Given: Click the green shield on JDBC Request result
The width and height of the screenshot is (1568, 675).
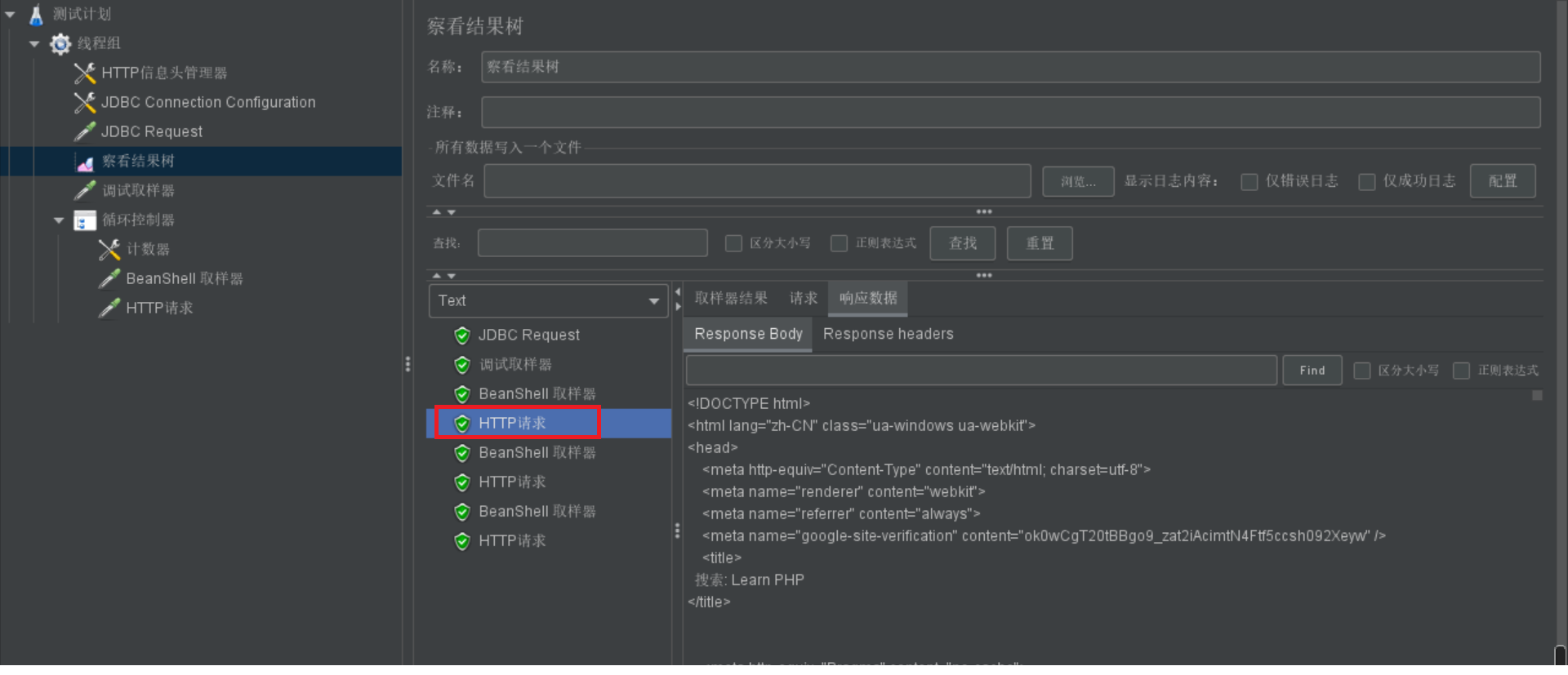Looking at the screenshot, I should (x=462, y=335).
